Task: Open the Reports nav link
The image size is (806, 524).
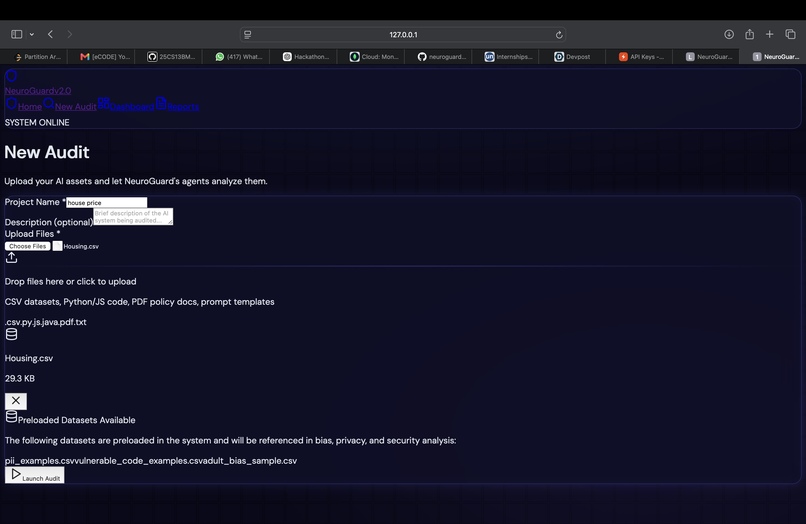Action: 183,106
